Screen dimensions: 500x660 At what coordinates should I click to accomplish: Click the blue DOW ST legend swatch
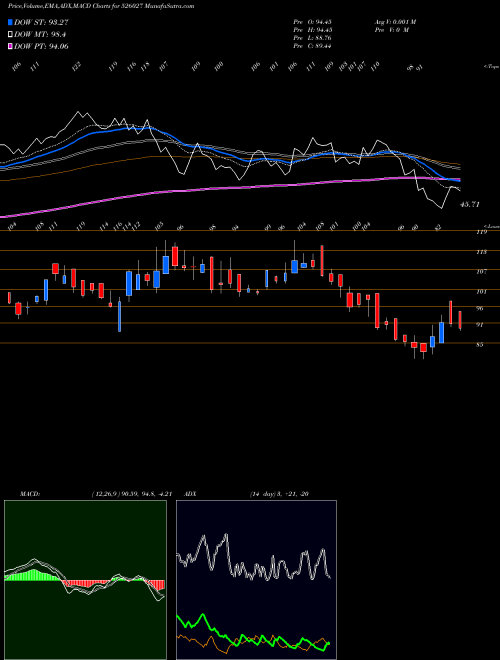coord(10,22)
